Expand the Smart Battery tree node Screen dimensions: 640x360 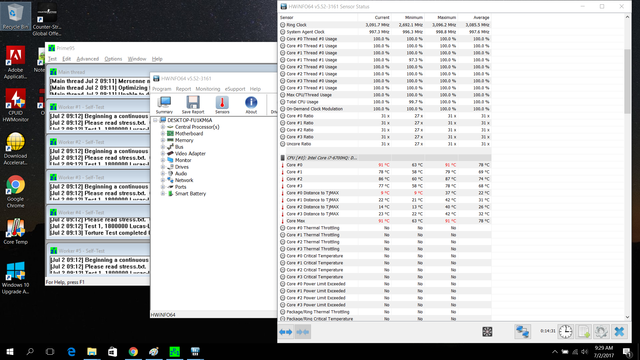(163, 193)
